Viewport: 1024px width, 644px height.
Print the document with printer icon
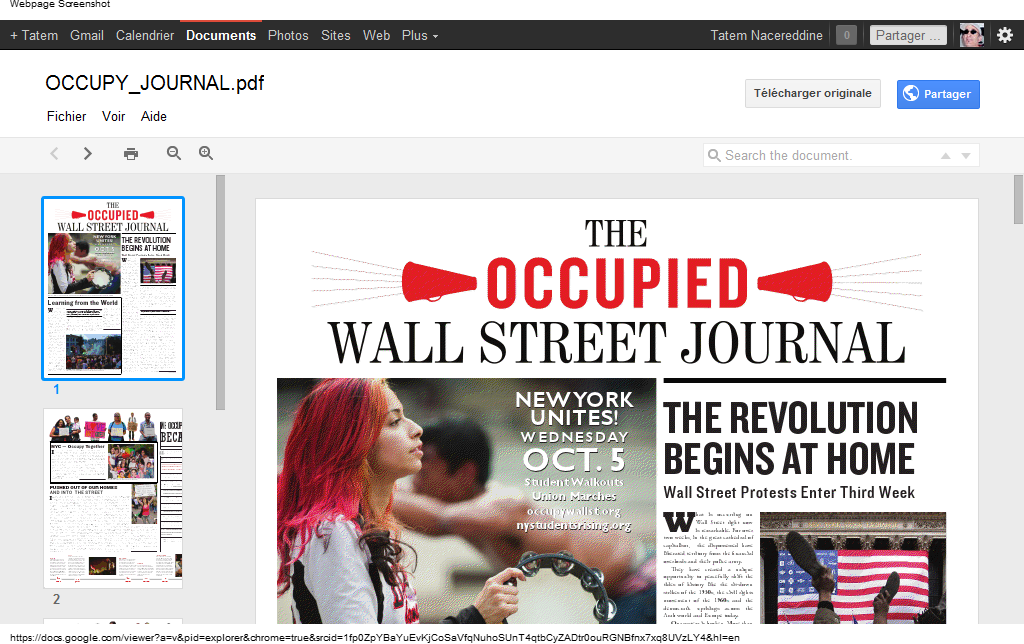click(131, 153)
